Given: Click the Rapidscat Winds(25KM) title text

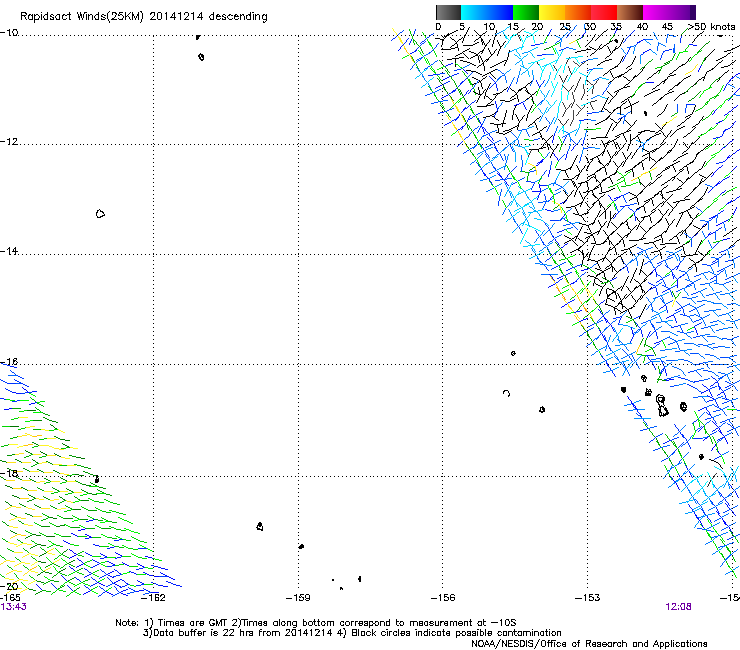Looking at the screenshot, I should [143, 17].
